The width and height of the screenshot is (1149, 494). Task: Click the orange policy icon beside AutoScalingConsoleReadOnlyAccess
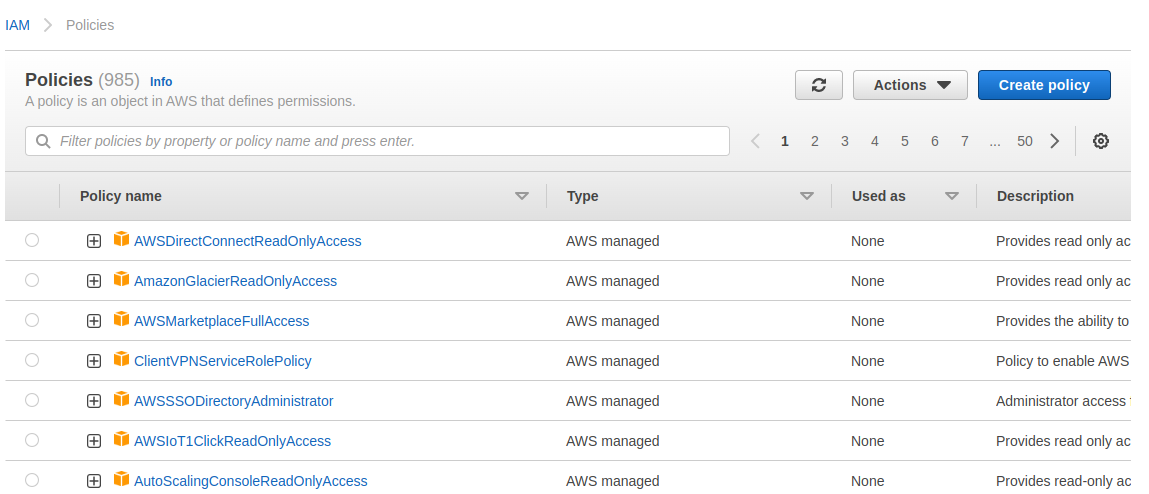pyautogui.click(x=122, y=480)
